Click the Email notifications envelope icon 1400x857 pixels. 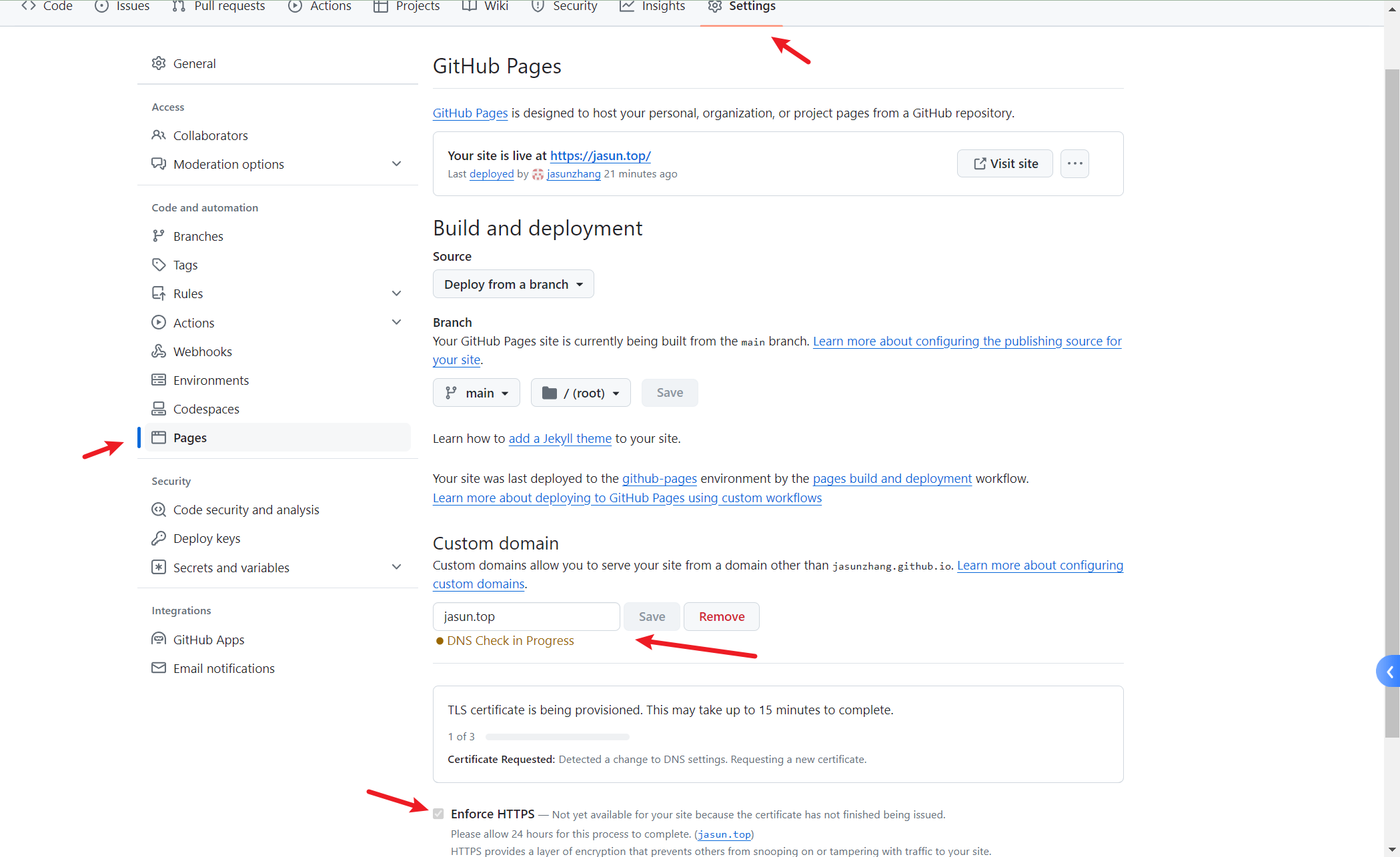(158, 668)
